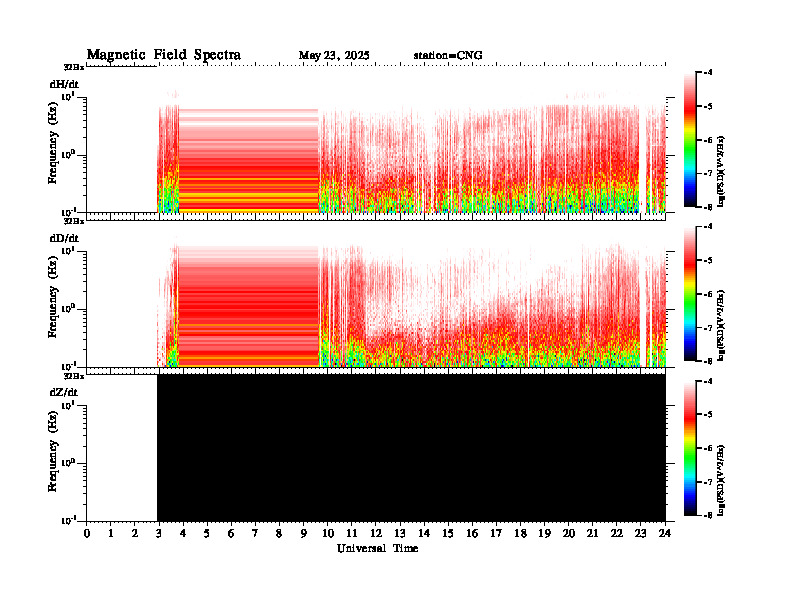
Task: Click the dH/dt color scale bar
Action: pos(690,139)
